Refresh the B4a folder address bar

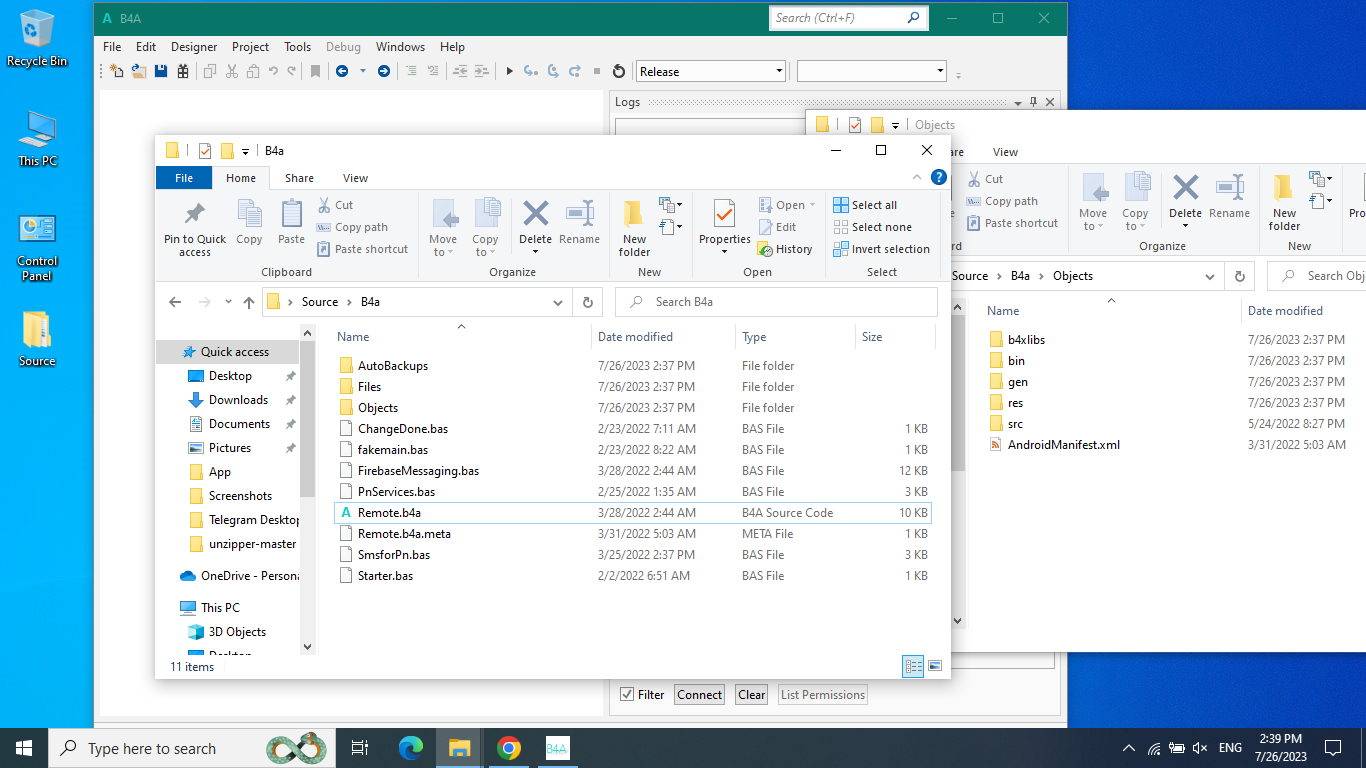[x=588, y=302]
